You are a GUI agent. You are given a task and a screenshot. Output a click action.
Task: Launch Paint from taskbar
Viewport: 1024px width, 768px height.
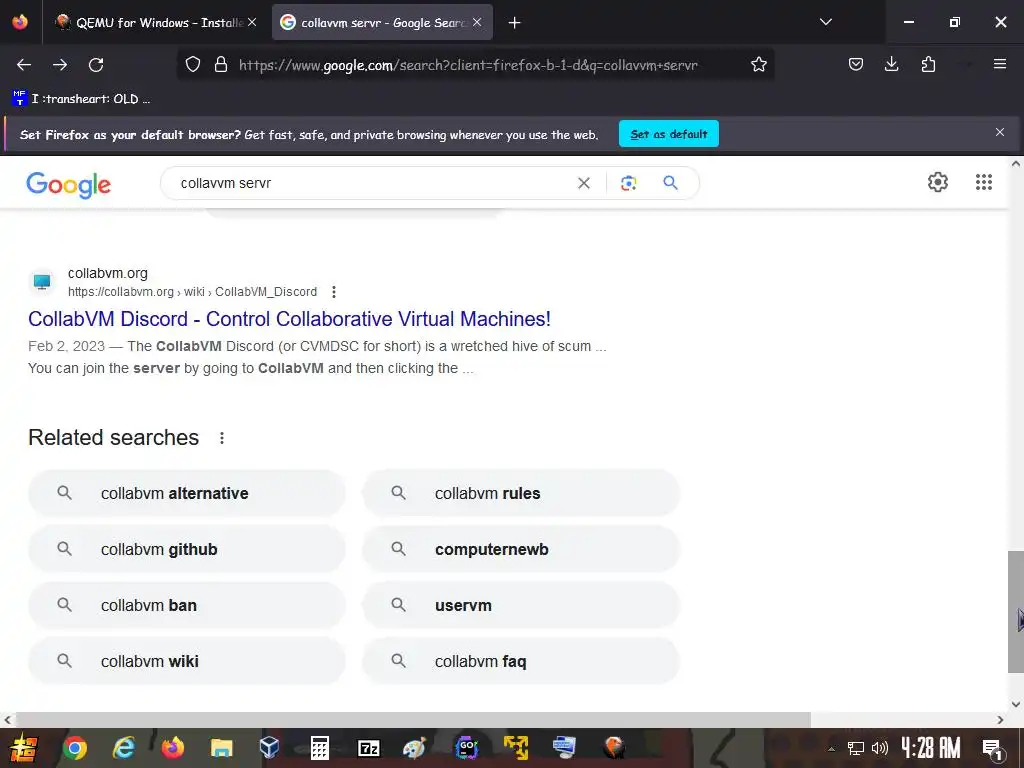pyautogui.click(x=414, y=748)
